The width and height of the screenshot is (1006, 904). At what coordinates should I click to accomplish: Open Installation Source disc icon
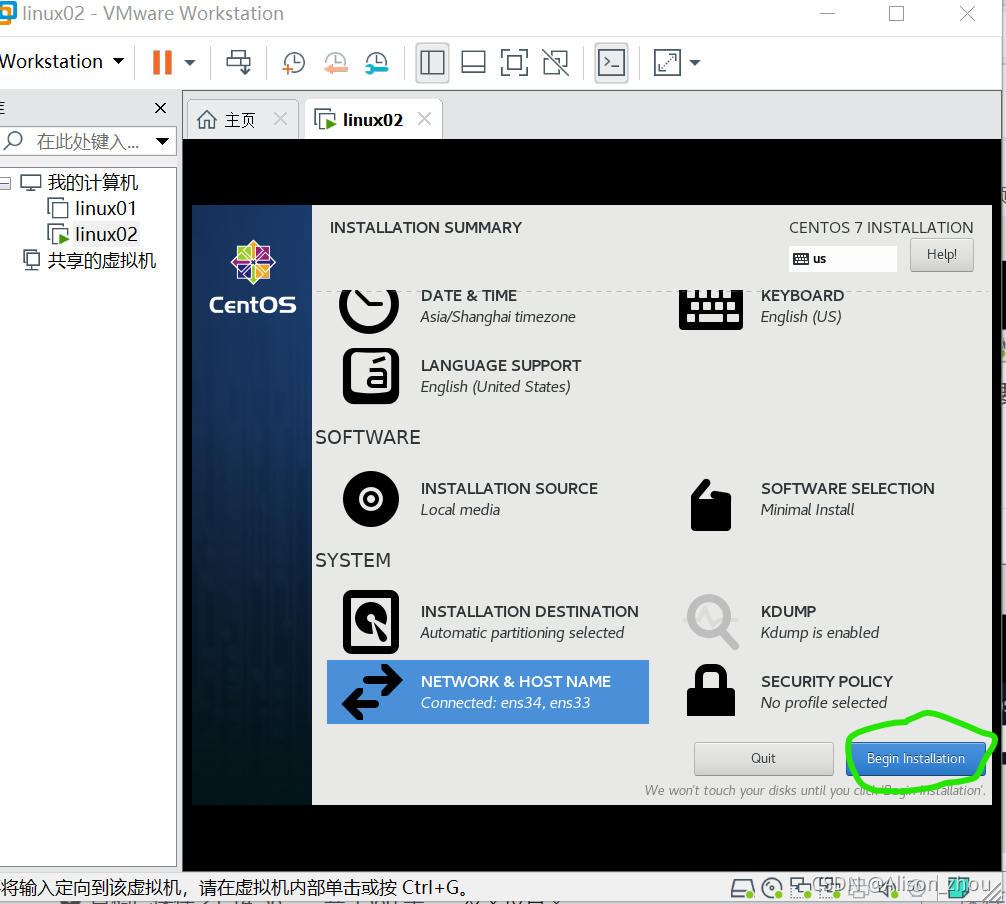371,499
